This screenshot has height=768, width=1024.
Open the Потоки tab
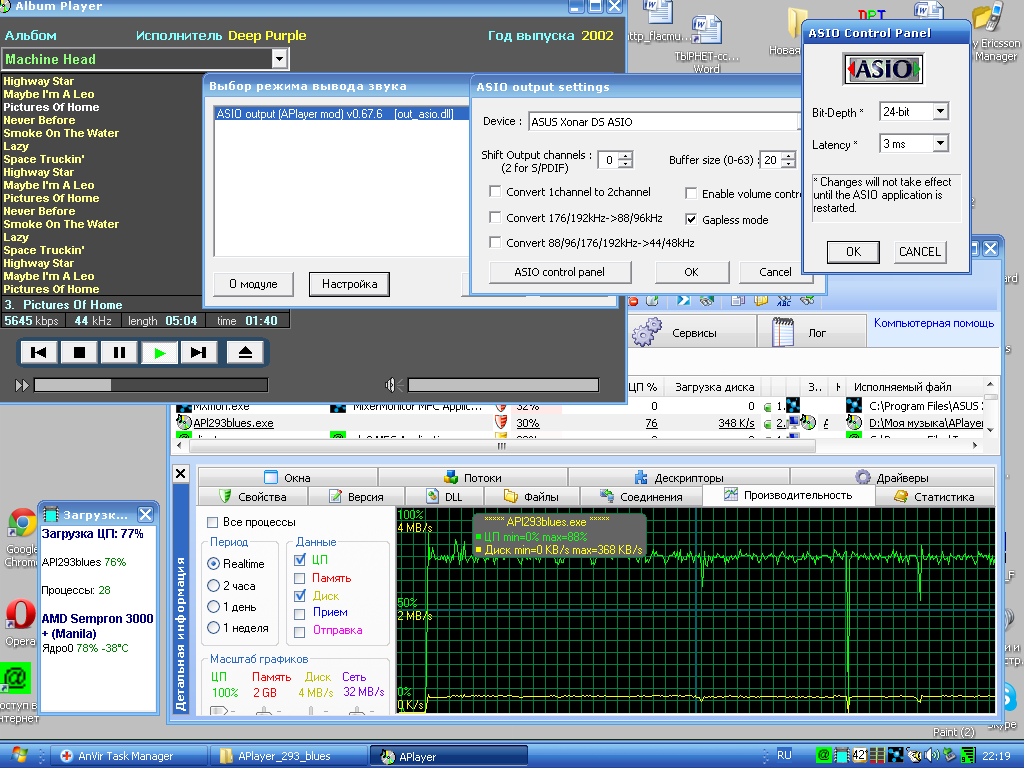pos(473,477)
